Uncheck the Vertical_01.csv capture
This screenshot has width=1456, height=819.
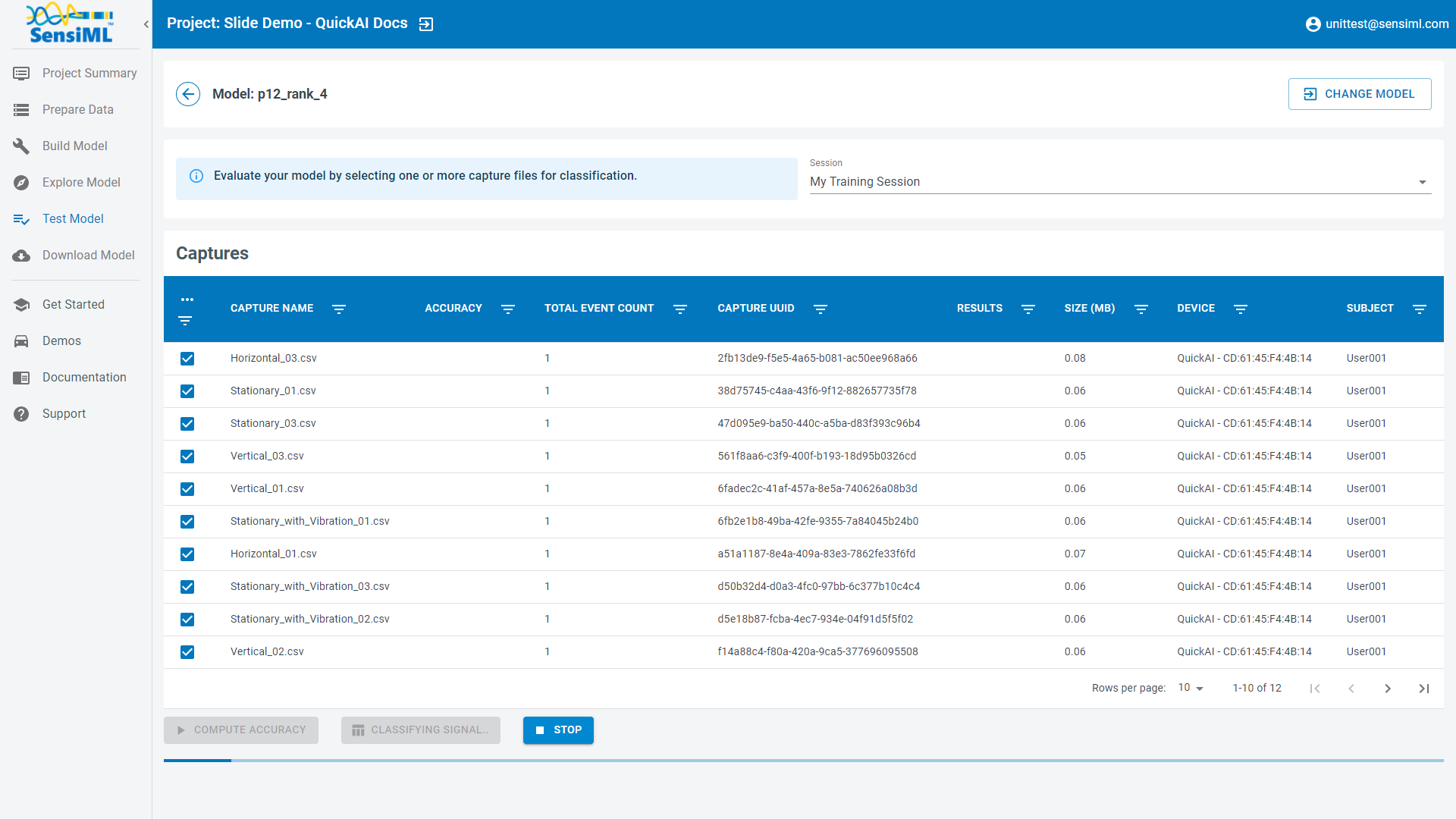[187, 489]
